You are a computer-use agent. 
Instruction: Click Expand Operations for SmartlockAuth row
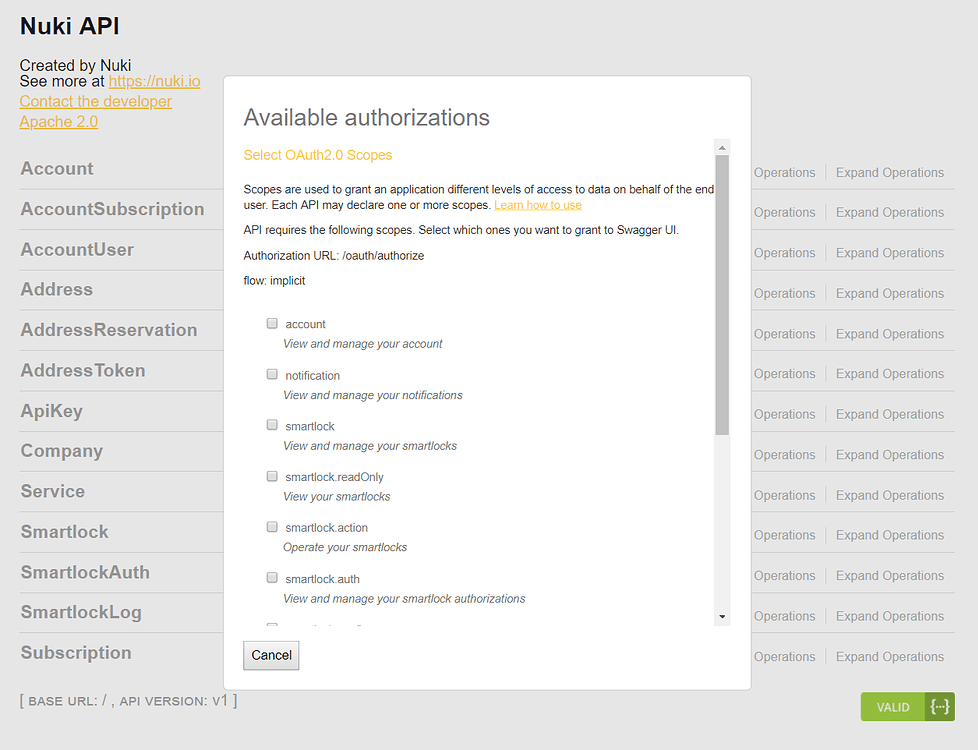click(x=889, y=577)
